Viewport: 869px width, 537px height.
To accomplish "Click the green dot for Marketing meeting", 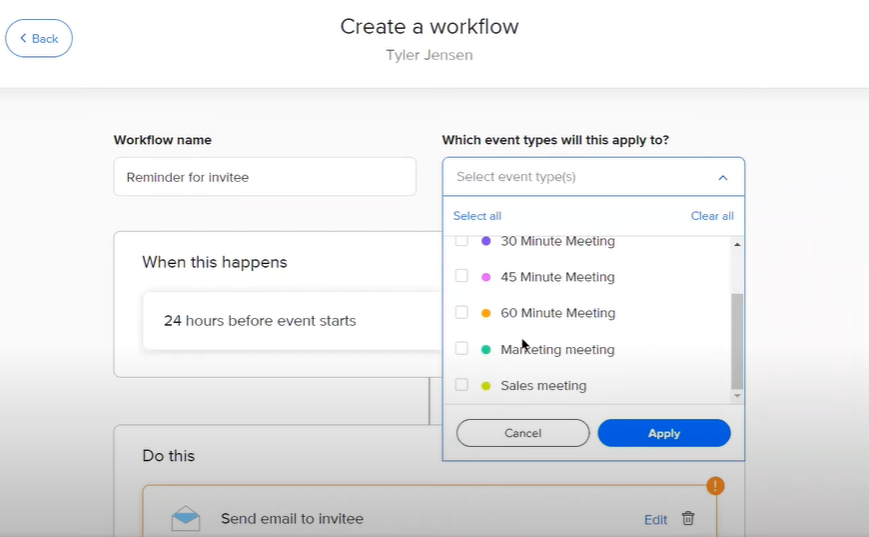I will [x=486, y=350].
